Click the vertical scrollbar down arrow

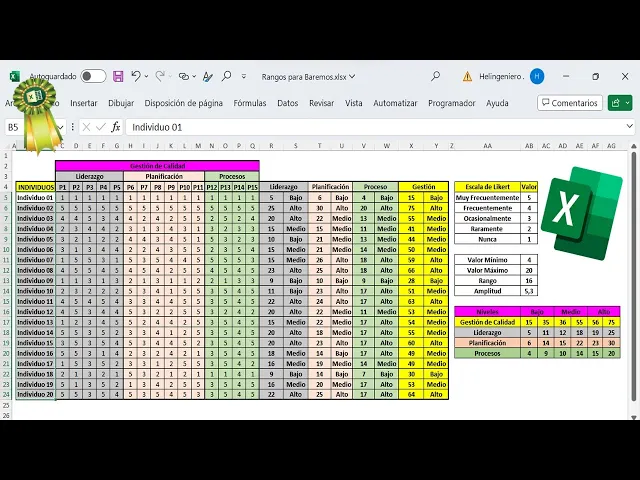point(633,417)
